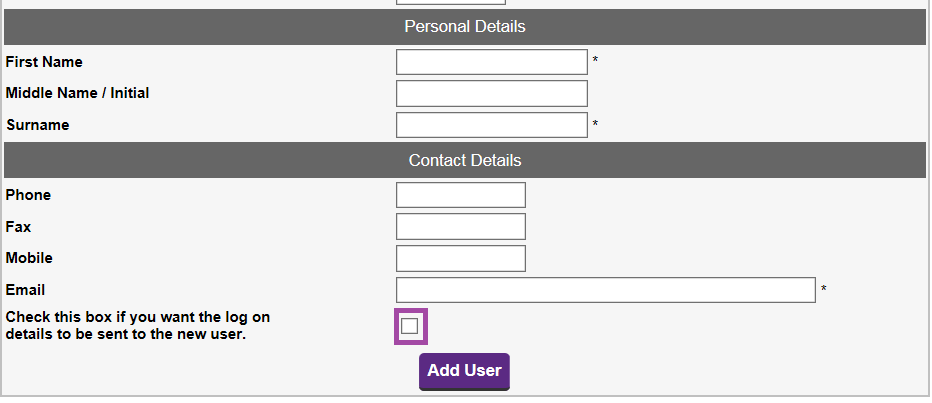Click the Surname label text

[38, 125]
